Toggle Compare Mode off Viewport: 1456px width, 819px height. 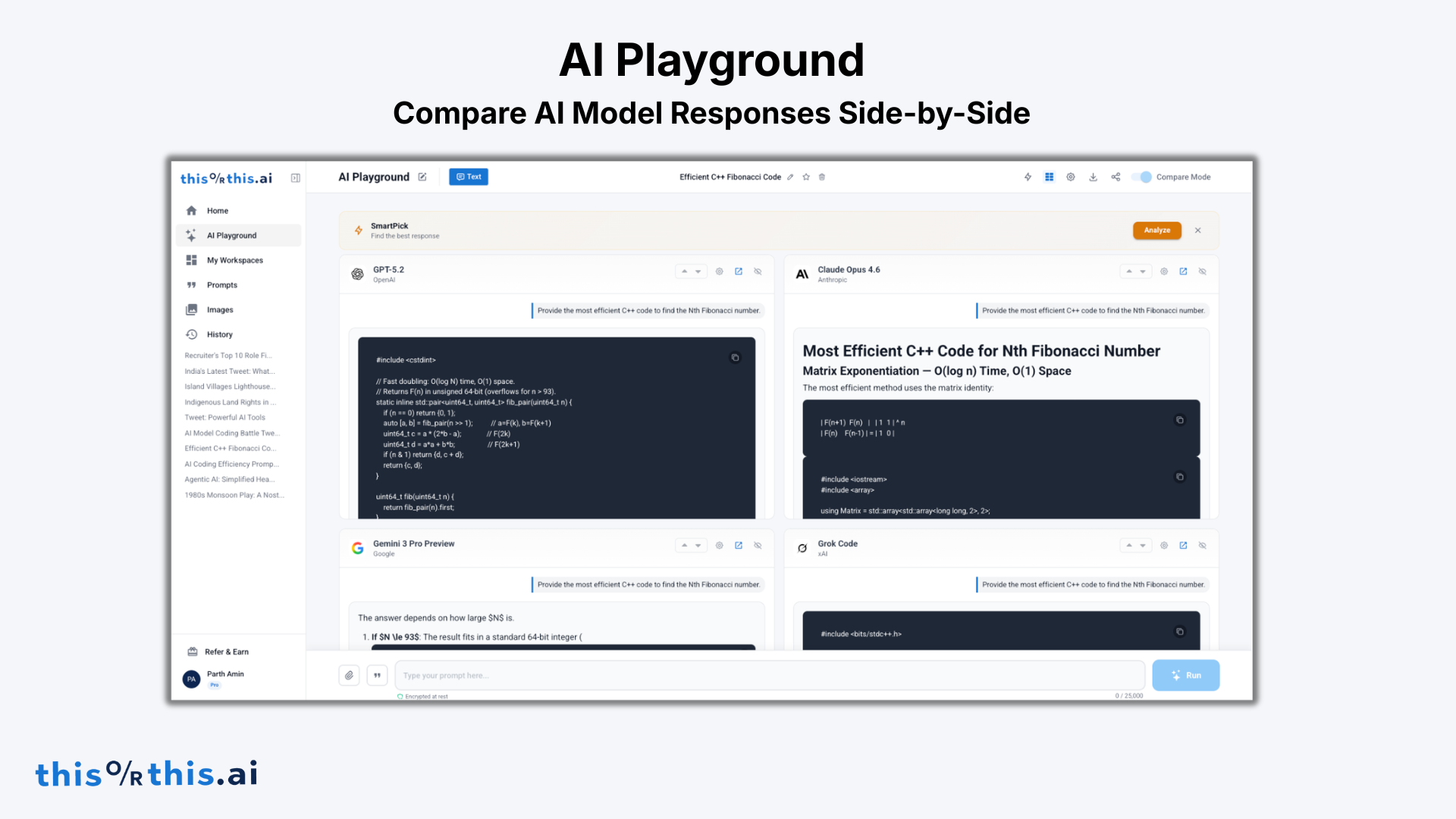point(1143,177)
